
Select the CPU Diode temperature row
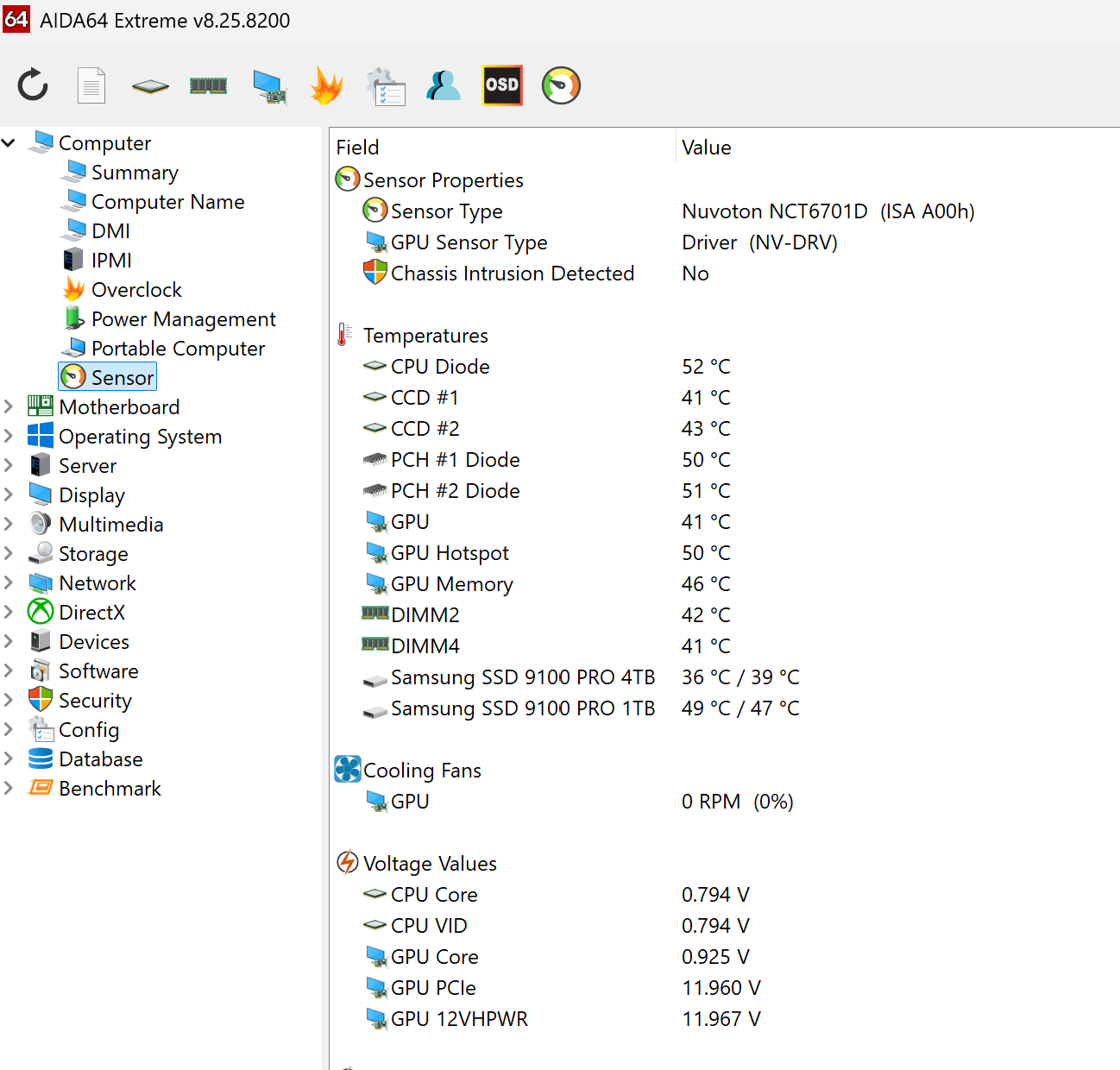440,367
